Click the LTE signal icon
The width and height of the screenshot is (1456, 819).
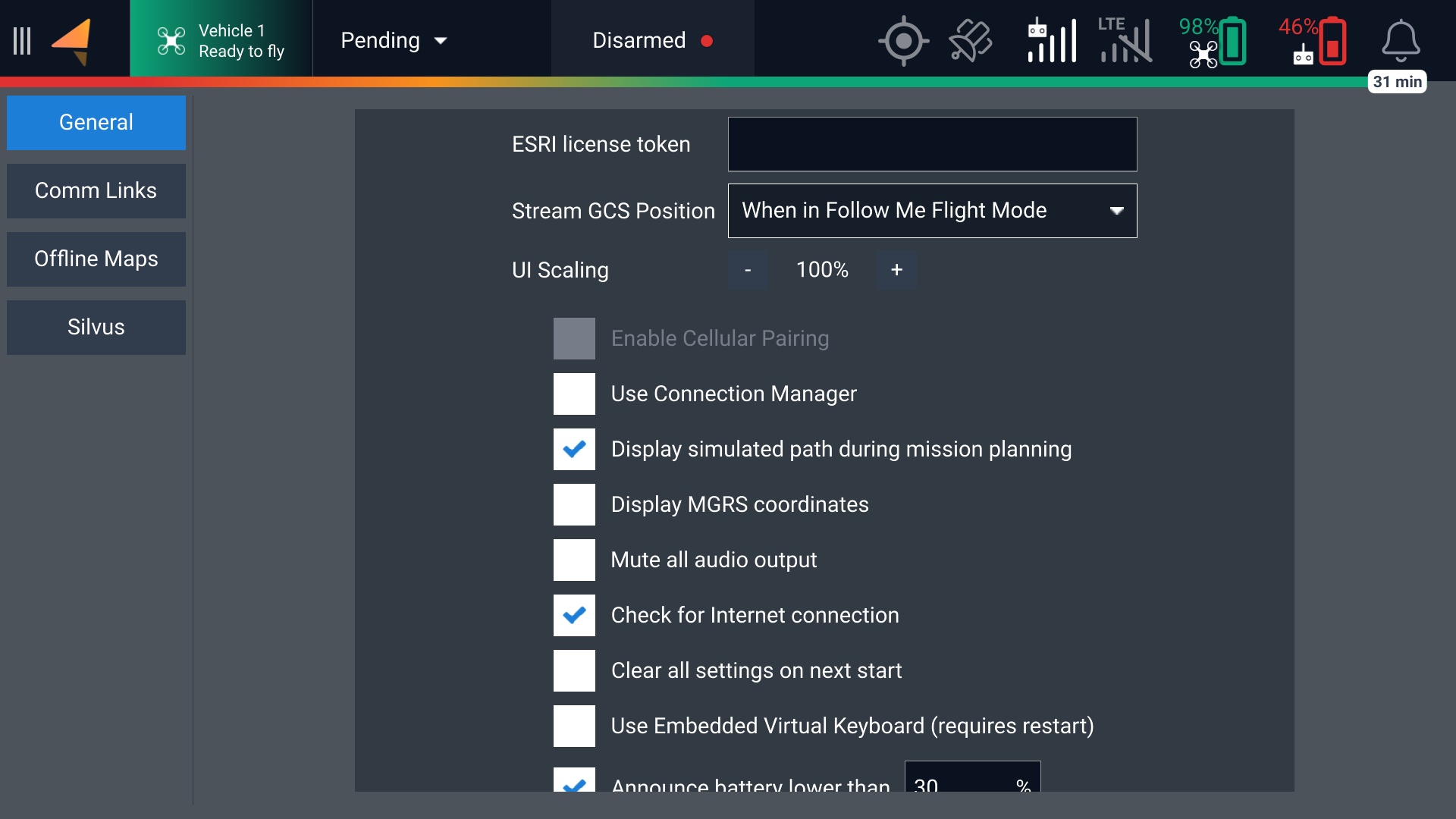1125,41
